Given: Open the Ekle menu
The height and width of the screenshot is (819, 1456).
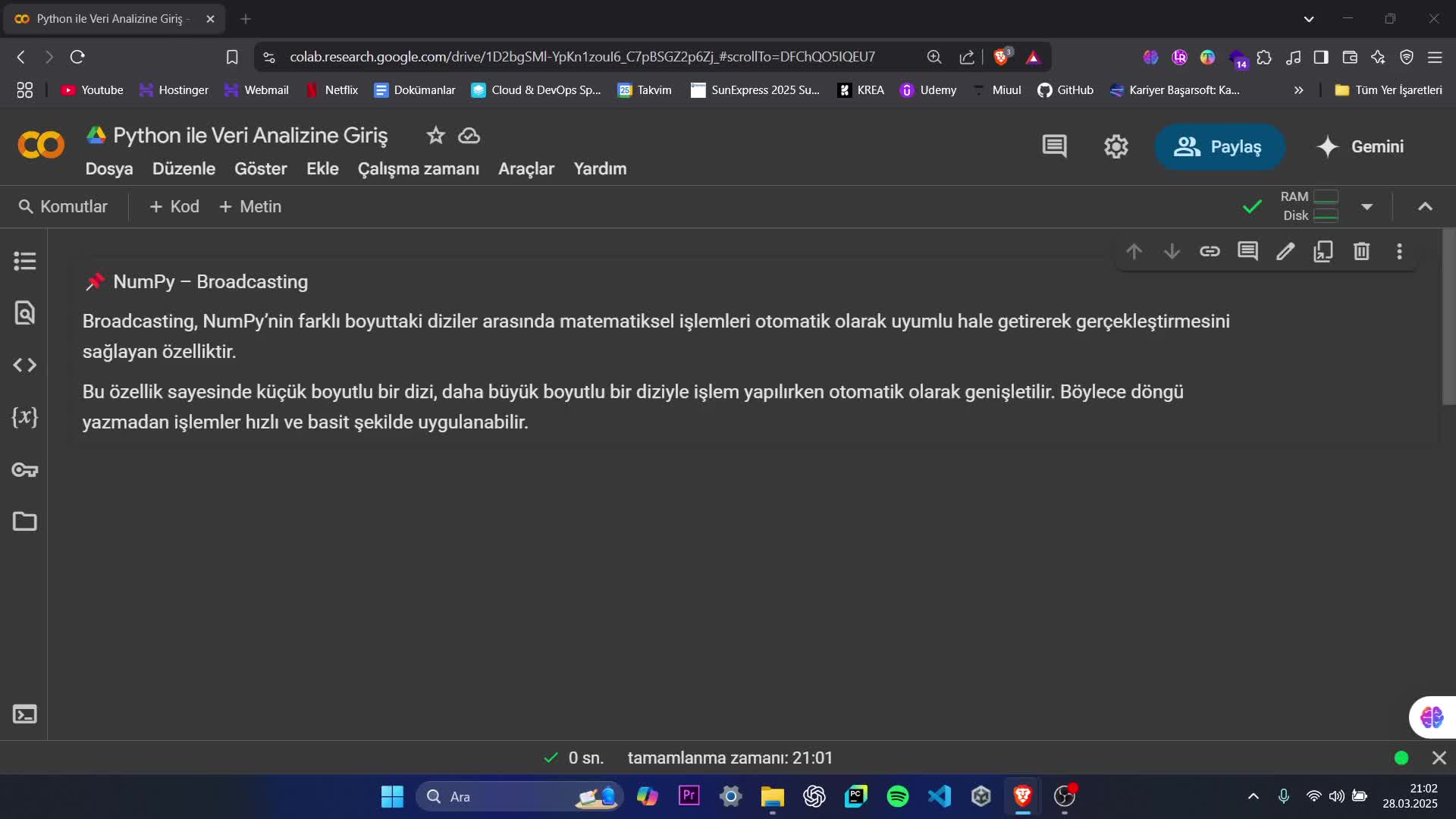Looking at the screenshot, I should [x=322, y=168].
